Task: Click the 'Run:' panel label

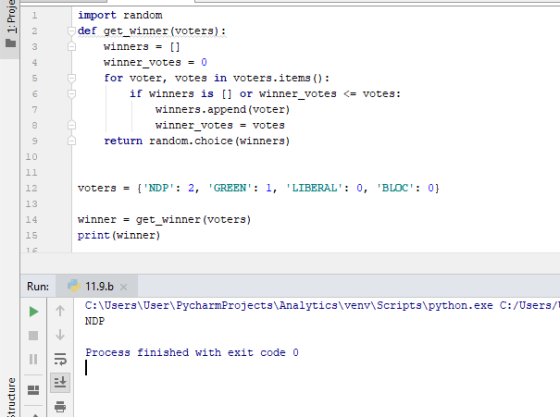Action: click(x=38, y=286)
